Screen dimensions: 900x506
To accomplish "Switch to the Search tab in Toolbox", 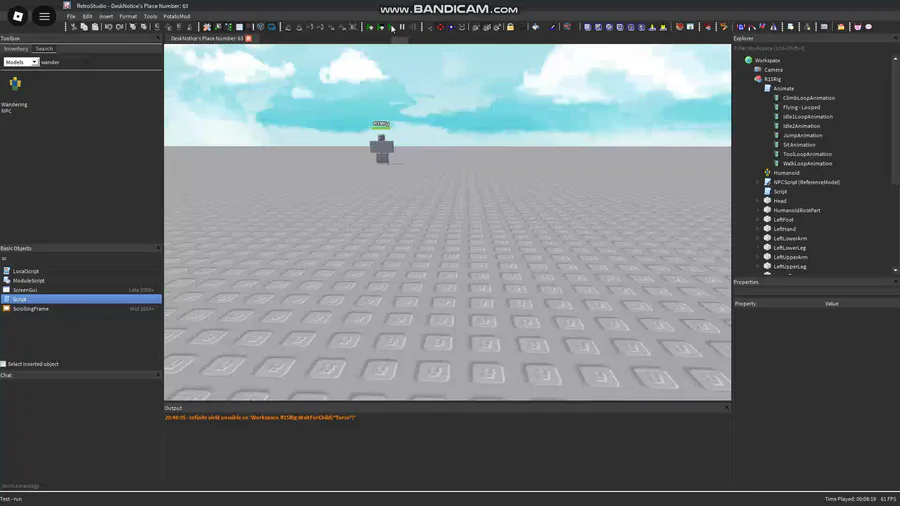I will pos(44,49).
